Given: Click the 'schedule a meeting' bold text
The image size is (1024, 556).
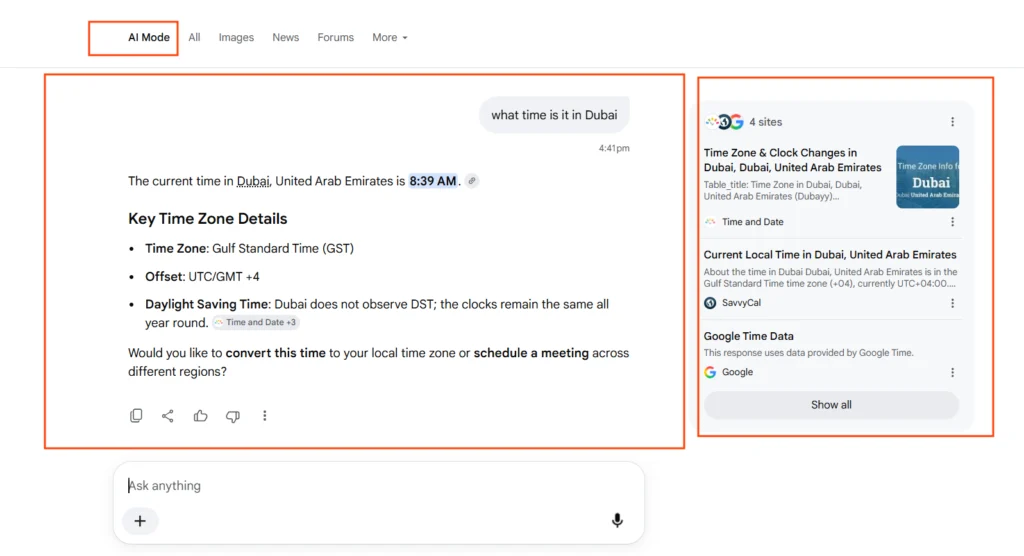Looking at the screenshot, I should click(531, 353).
